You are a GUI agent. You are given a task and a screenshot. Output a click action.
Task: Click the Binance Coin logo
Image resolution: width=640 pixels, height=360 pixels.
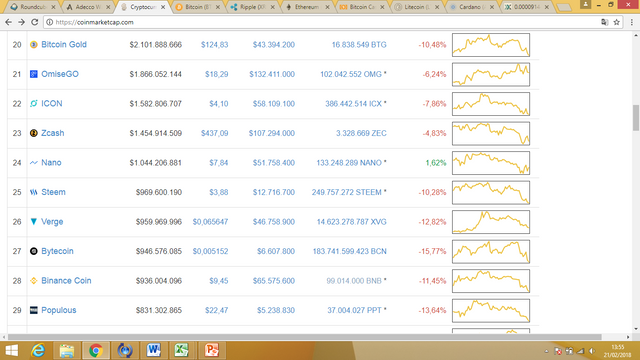coord(34,281)
